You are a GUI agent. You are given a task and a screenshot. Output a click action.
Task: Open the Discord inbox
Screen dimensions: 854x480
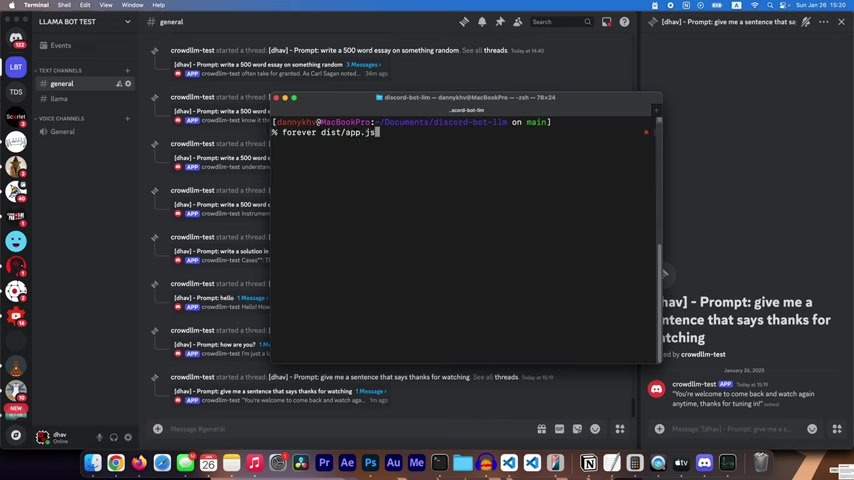[606, 22]
